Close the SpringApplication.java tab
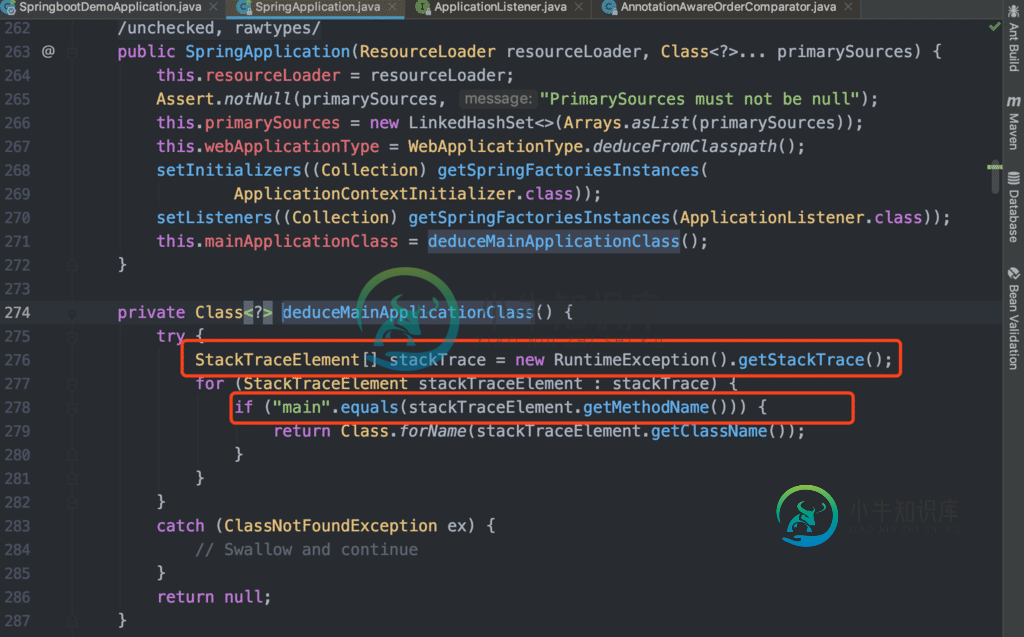 click(392, 7)
